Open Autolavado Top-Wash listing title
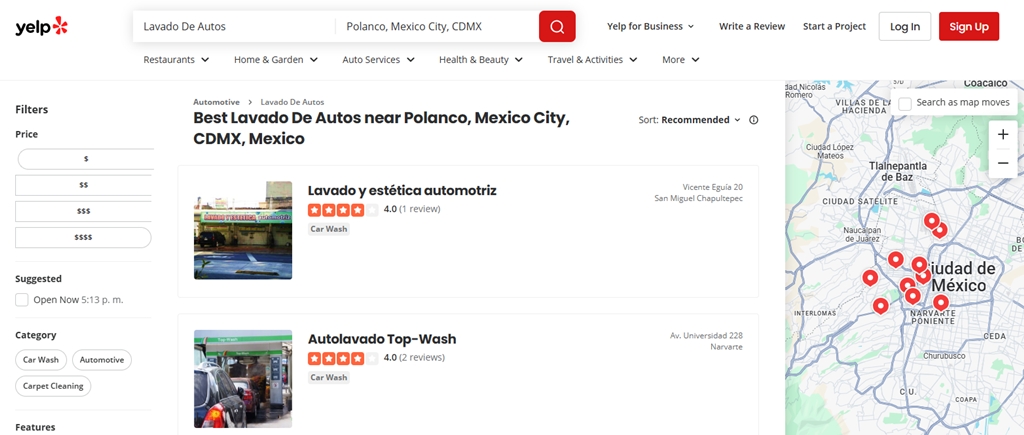The image size is (1024, 435). pos(381,338)
